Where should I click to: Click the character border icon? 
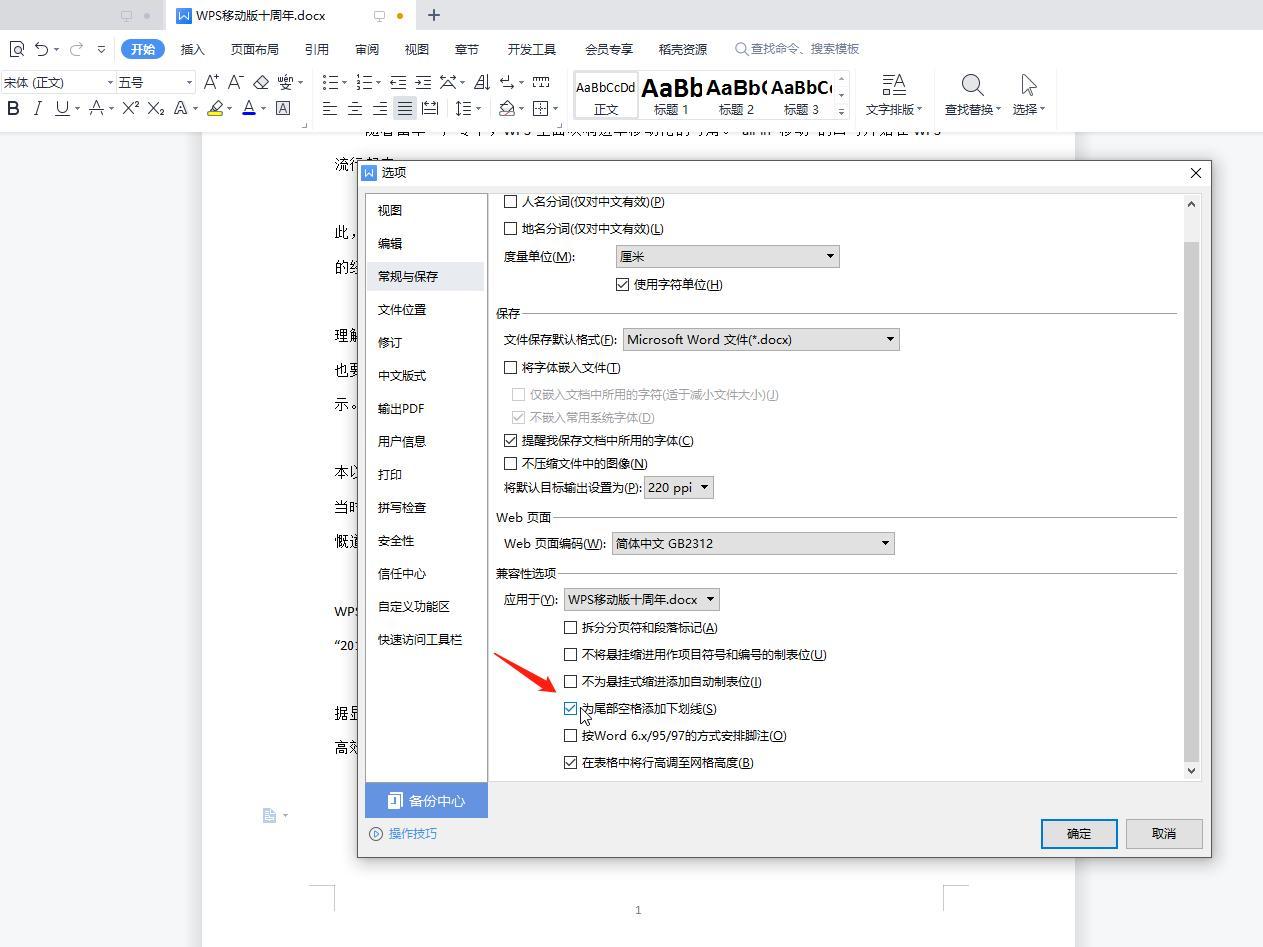click(283, 108)
